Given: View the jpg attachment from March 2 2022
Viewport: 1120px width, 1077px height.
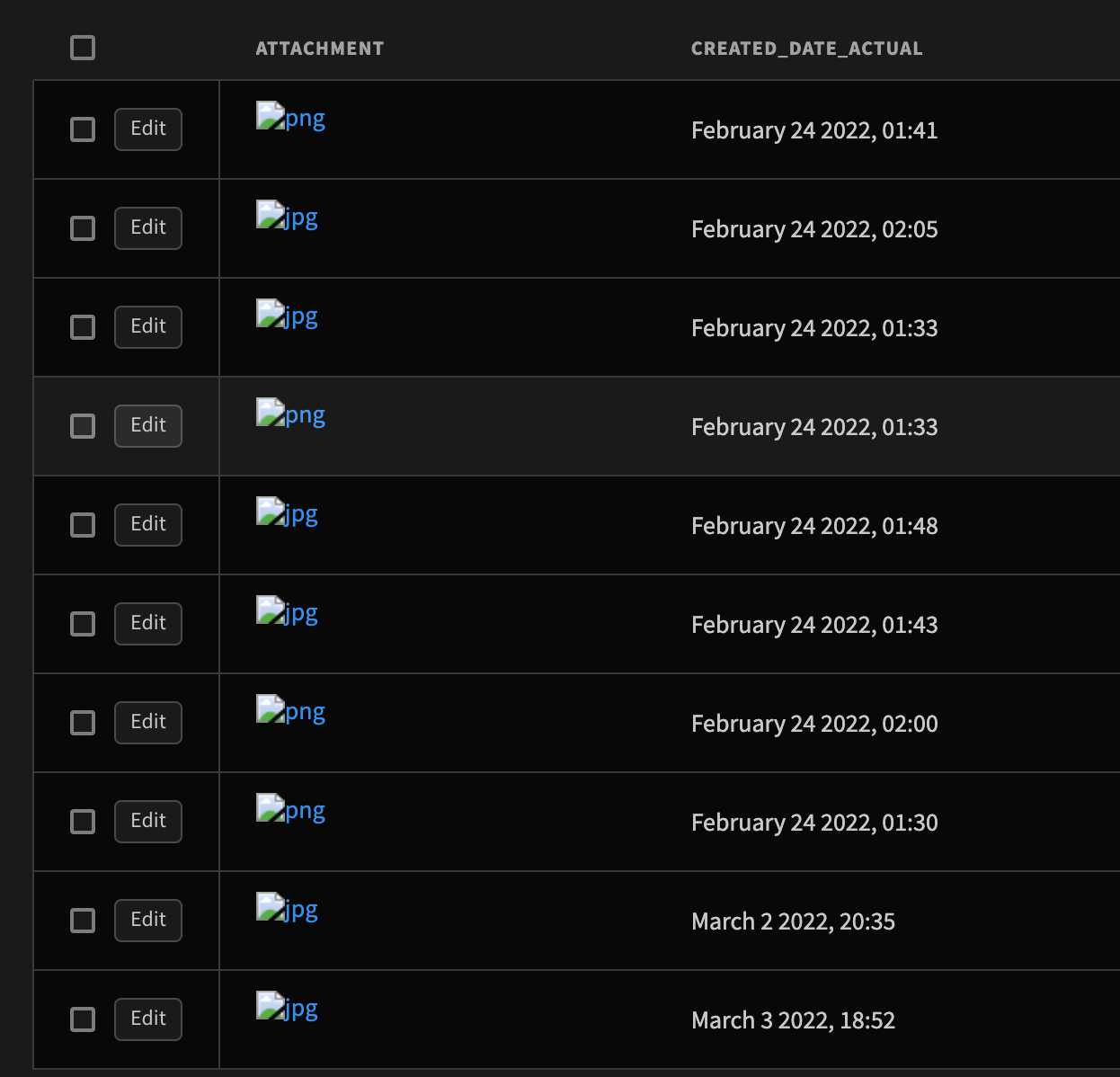Looking at the screenshot, I should click(x=287, y=909).
